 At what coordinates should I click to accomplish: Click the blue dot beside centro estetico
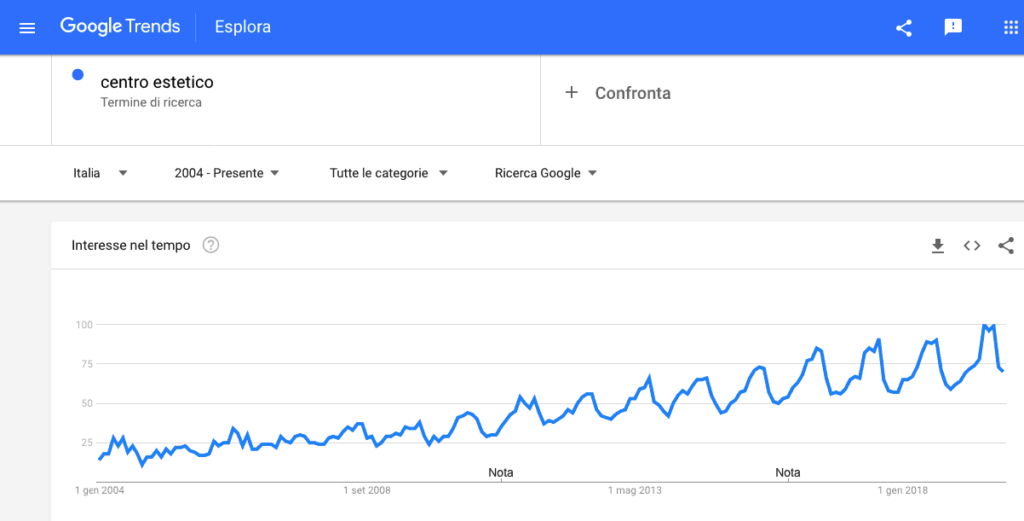(x=78, y=74)
